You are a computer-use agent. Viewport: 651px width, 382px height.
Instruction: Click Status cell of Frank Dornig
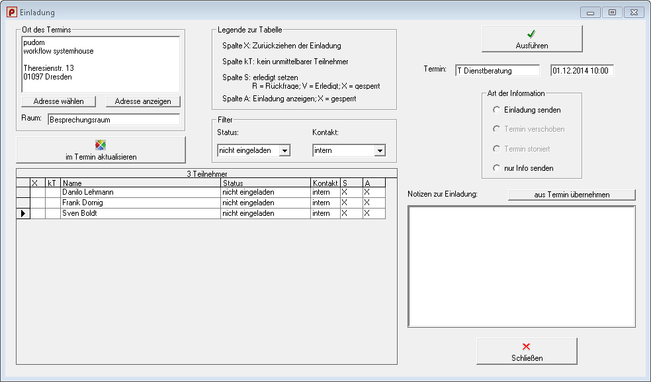click(x=265, y=203)
